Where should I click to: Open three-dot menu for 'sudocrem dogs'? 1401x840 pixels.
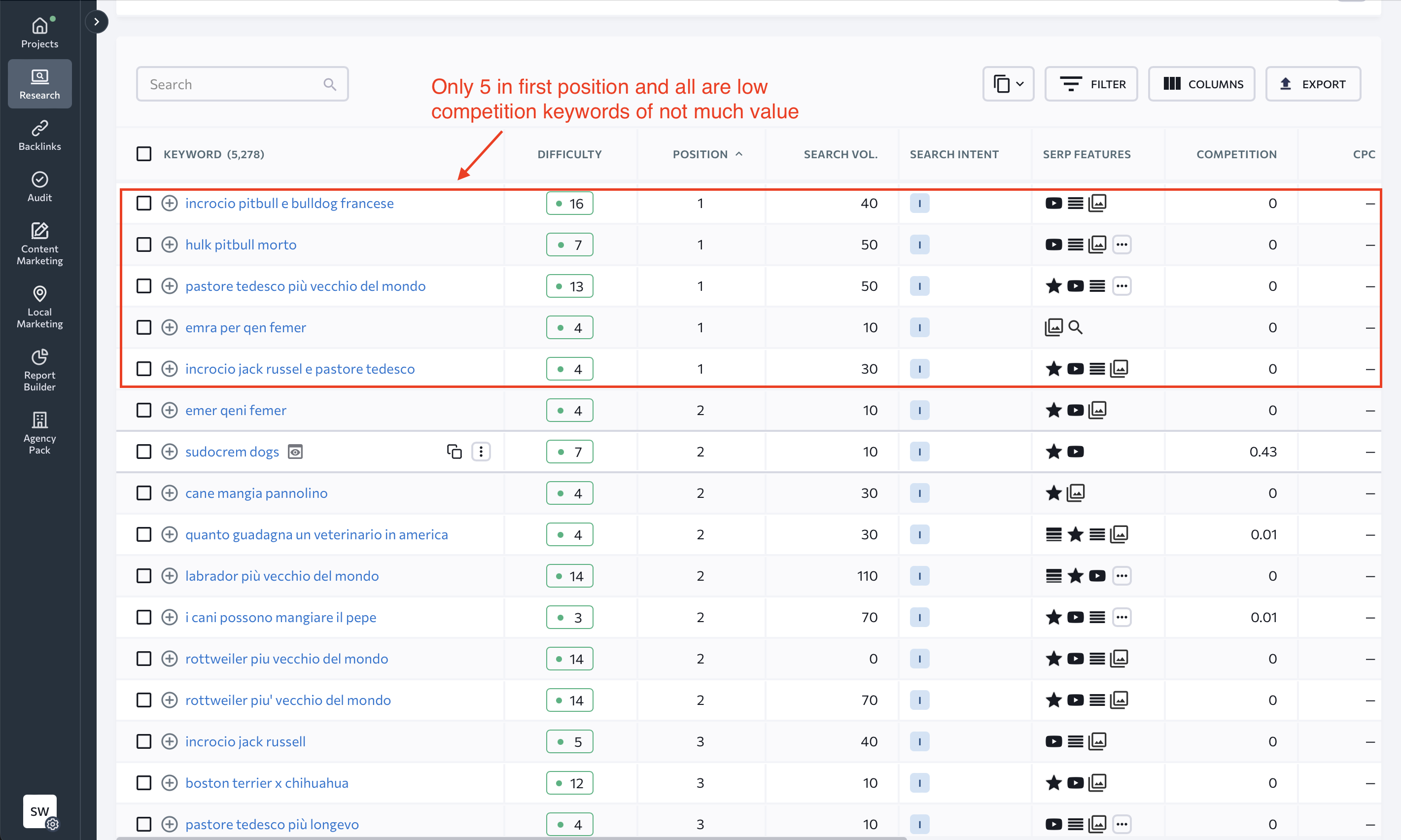click(x=481, y=452)
